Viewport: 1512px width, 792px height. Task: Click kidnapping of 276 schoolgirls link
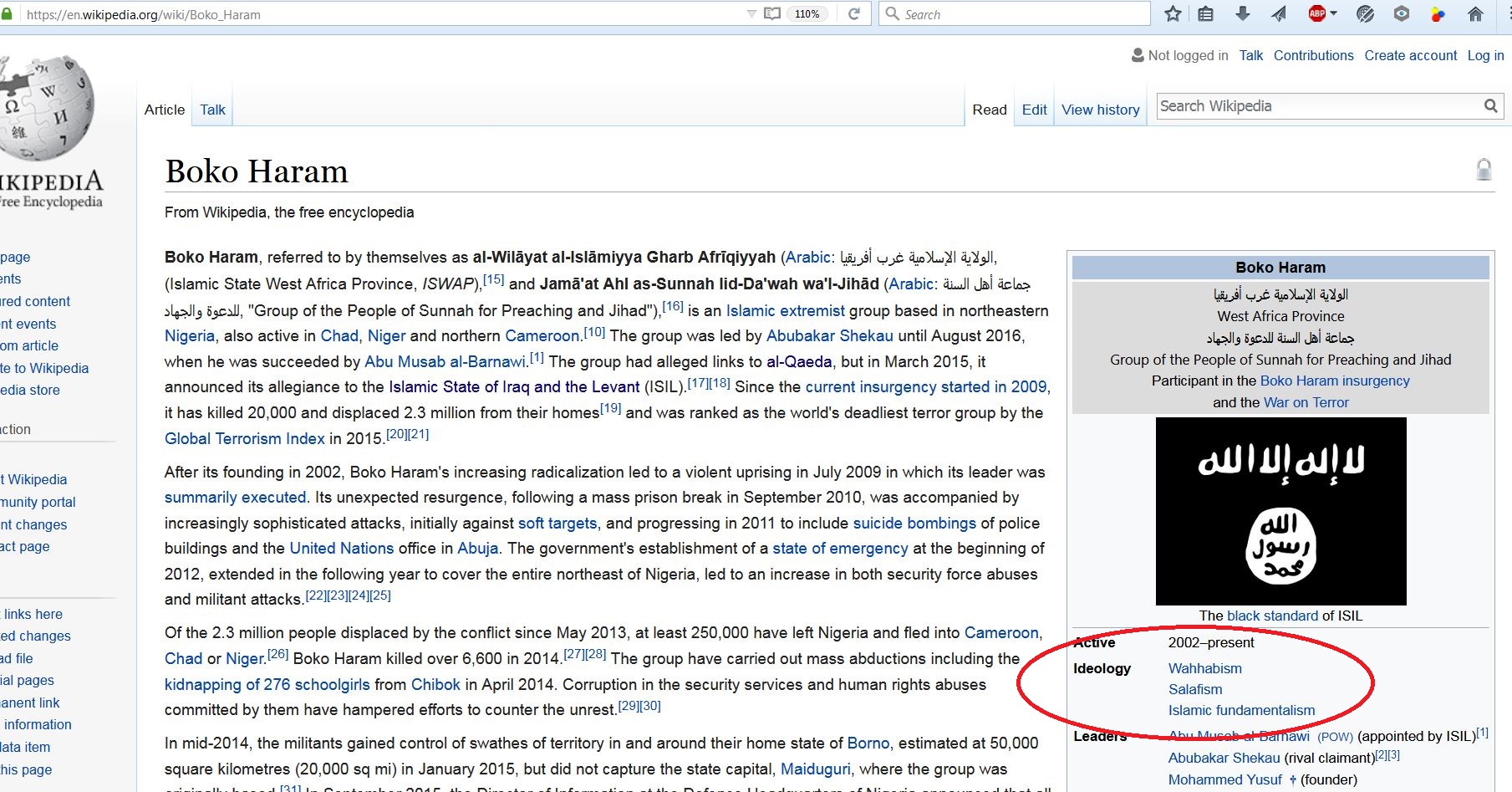pyautogui.click(x=267, y=684)
